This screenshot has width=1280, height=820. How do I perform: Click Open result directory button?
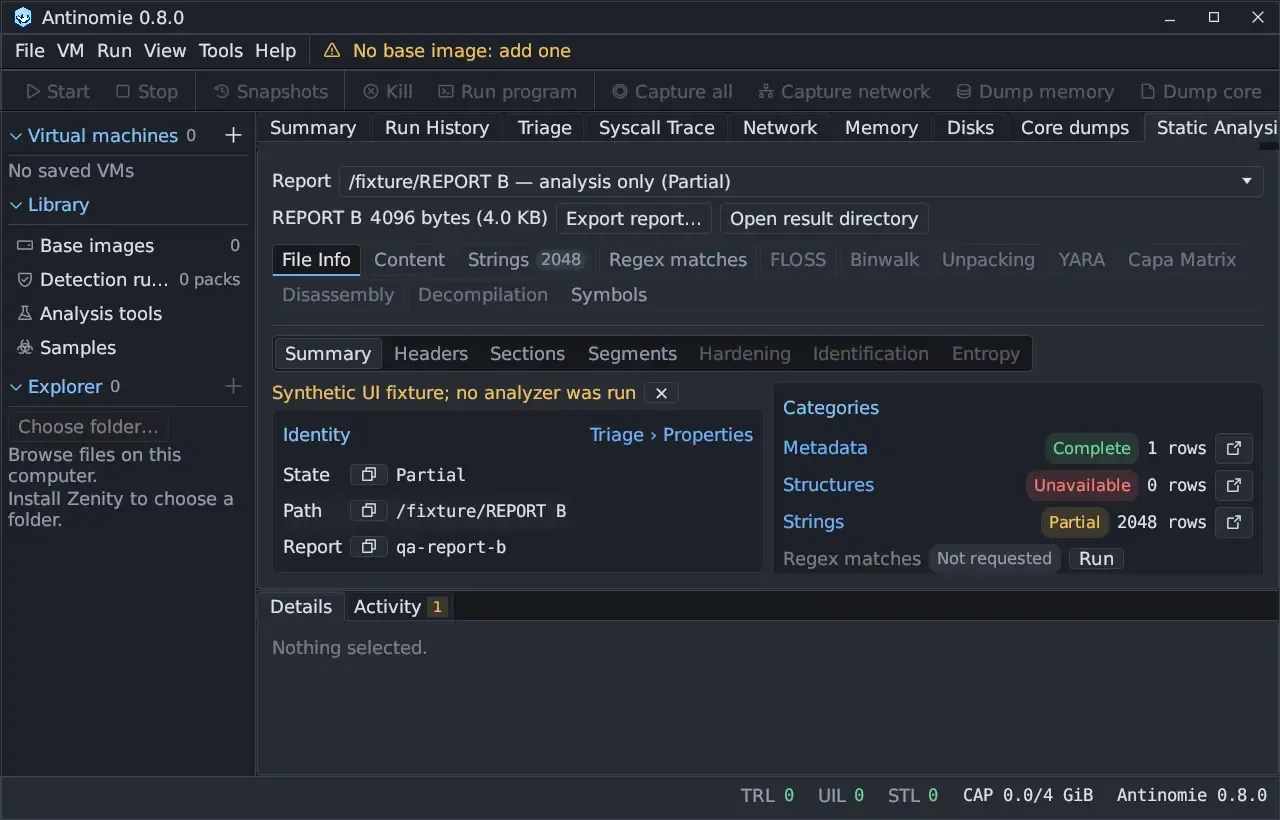coord(824,219)
